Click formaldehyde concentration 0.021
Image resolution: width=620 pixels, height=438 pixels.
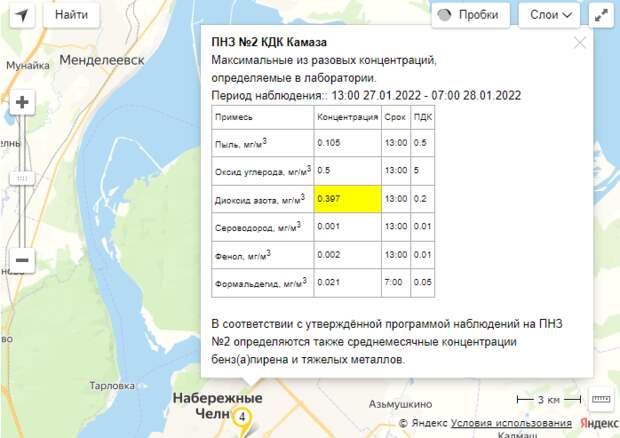pos(329,282)
